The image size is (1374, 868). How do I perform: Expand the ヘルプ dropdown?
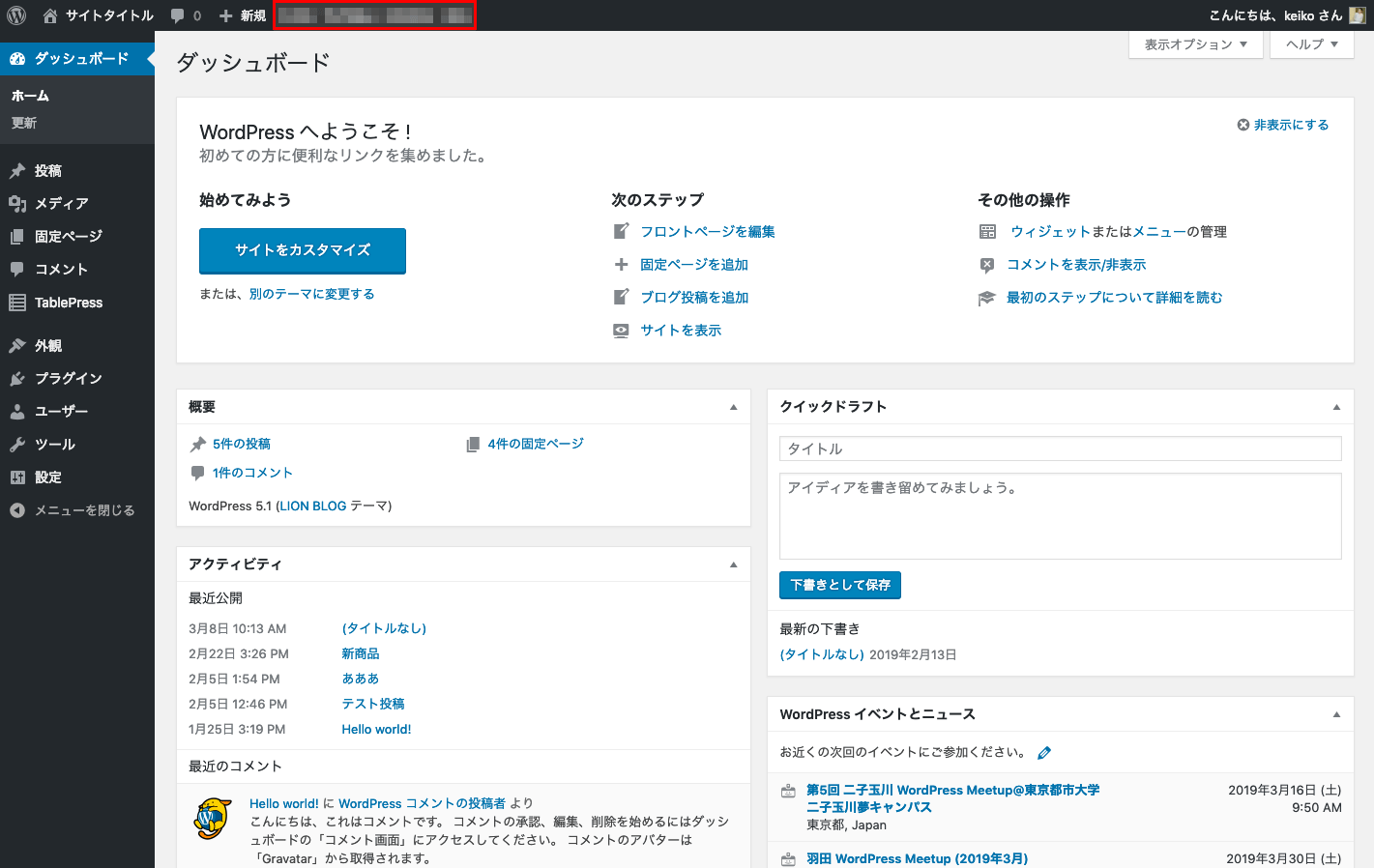pyautogui.click(x=1312, y=44)
